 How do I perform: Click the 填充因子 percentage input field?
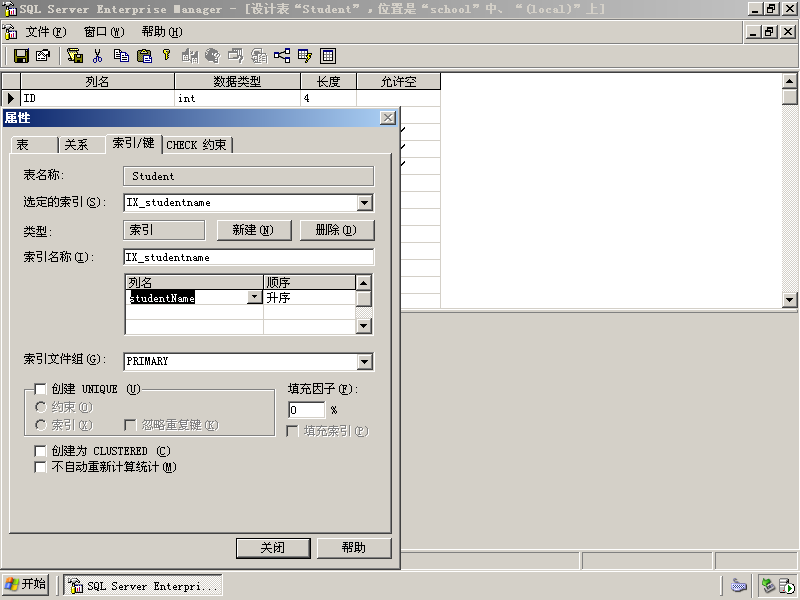[307, 410]
